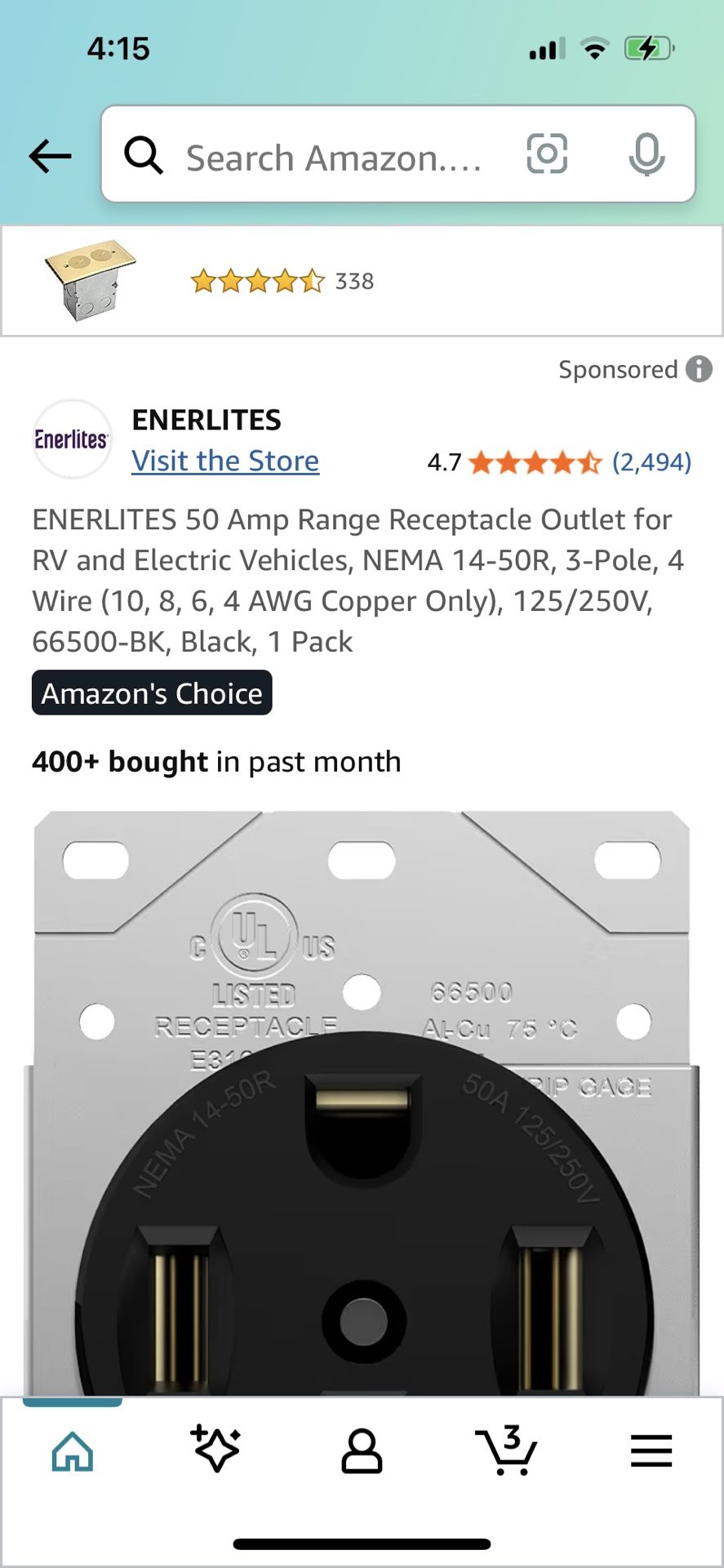This screenshot has width=724, height=1568.
Task: Tap the 4.7 star rating stars
Action: [x=535, y=463]
